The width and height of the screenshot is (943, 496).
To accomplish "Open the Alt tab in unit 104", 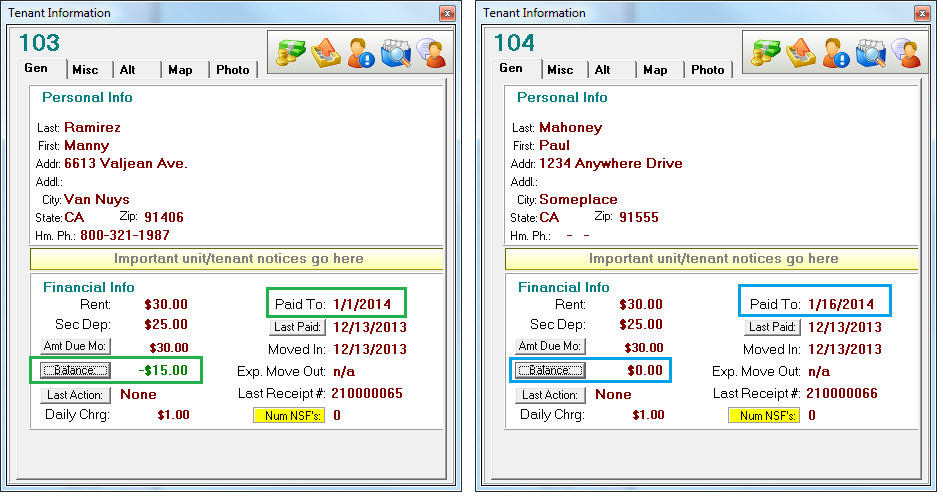I will (612, 70).
